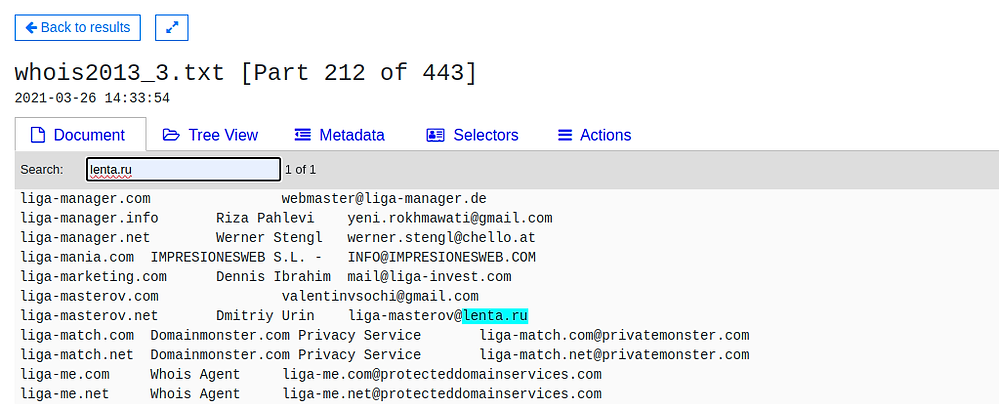Click the folder icon on Tree View tab

coord(171,135)
